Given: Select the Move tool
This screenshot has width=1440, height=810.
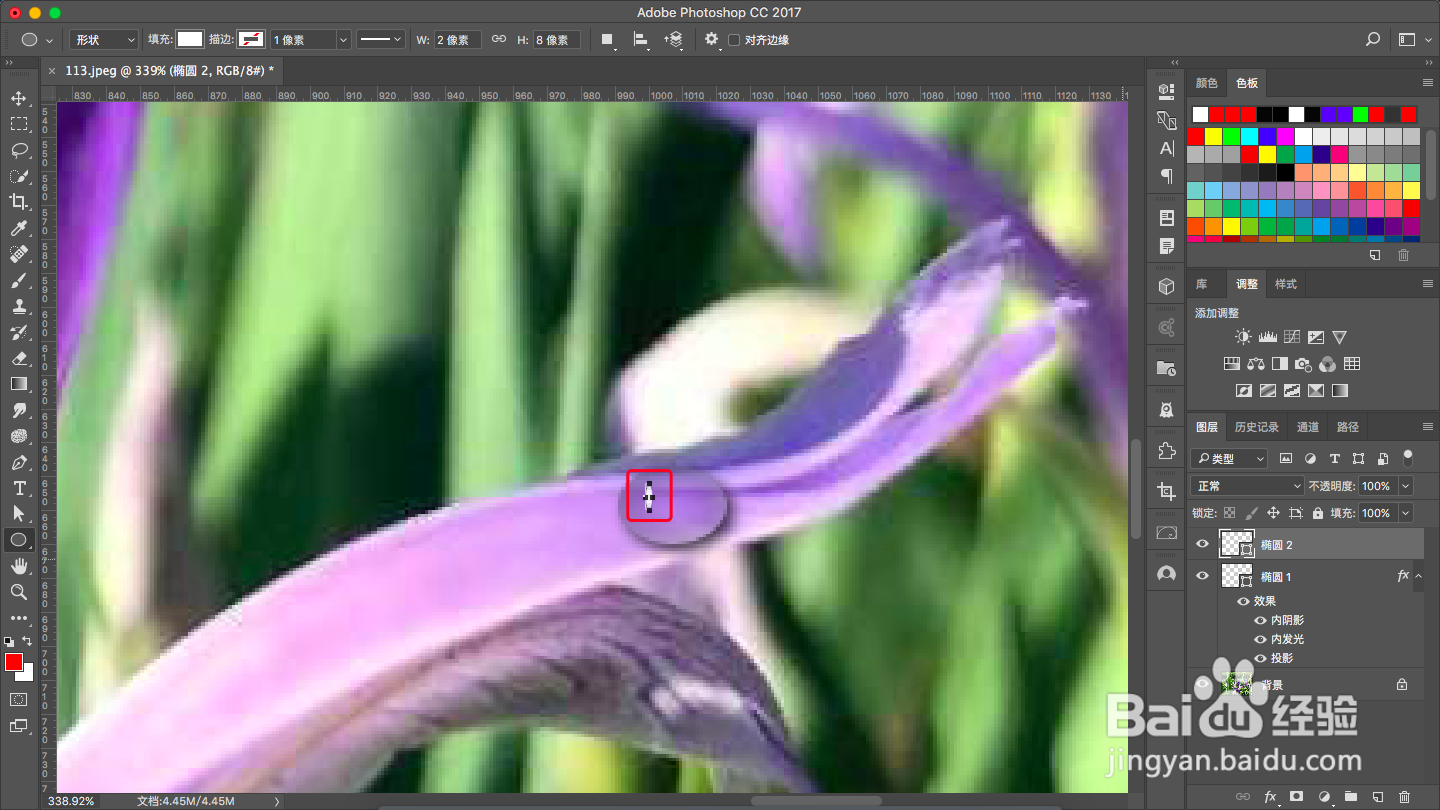Looking at the screenshot, I should [x=19, y=98].
